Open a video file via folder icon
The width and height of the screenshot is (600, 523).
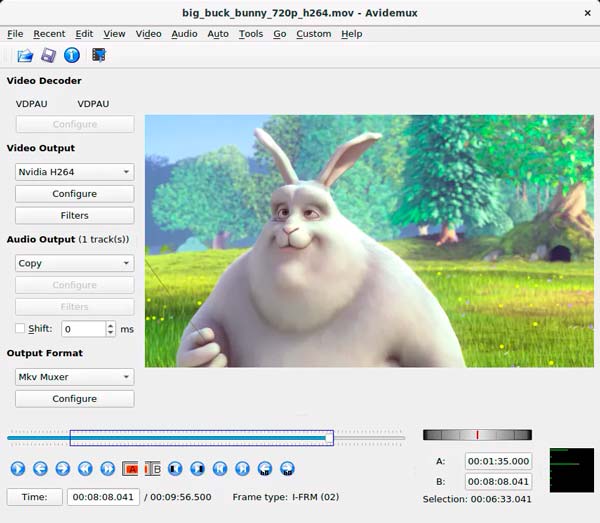tap(25, 56)
